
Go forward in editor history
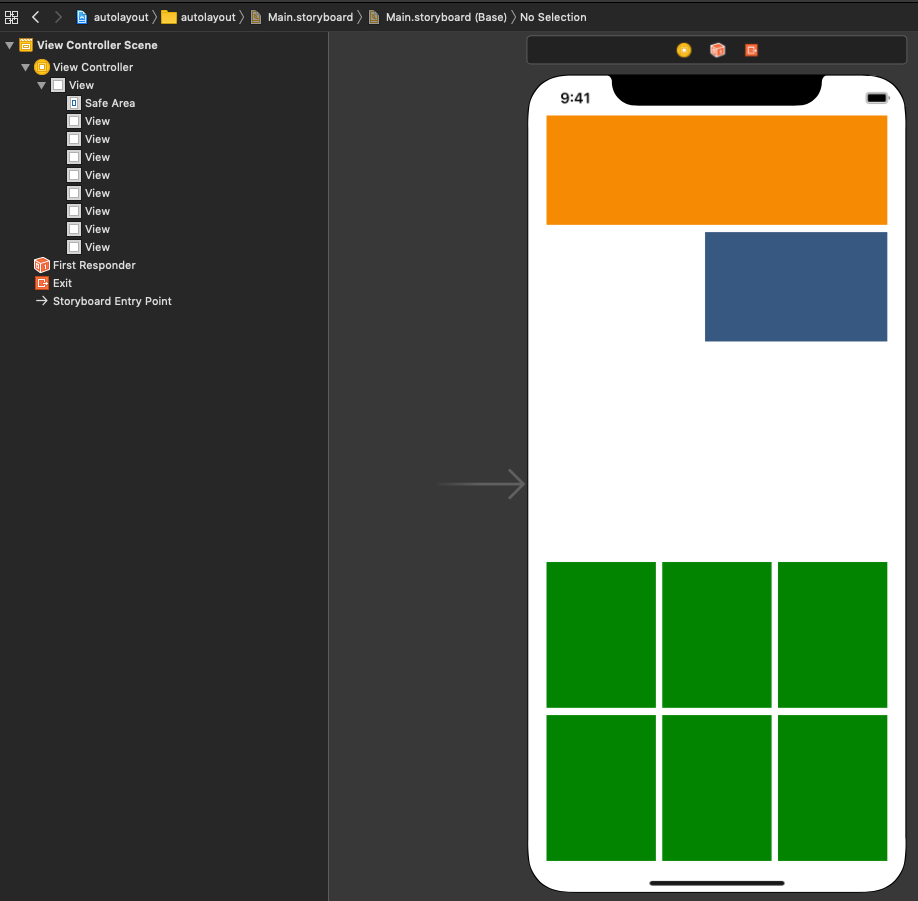pyautogui.click(x=58, y=18)
